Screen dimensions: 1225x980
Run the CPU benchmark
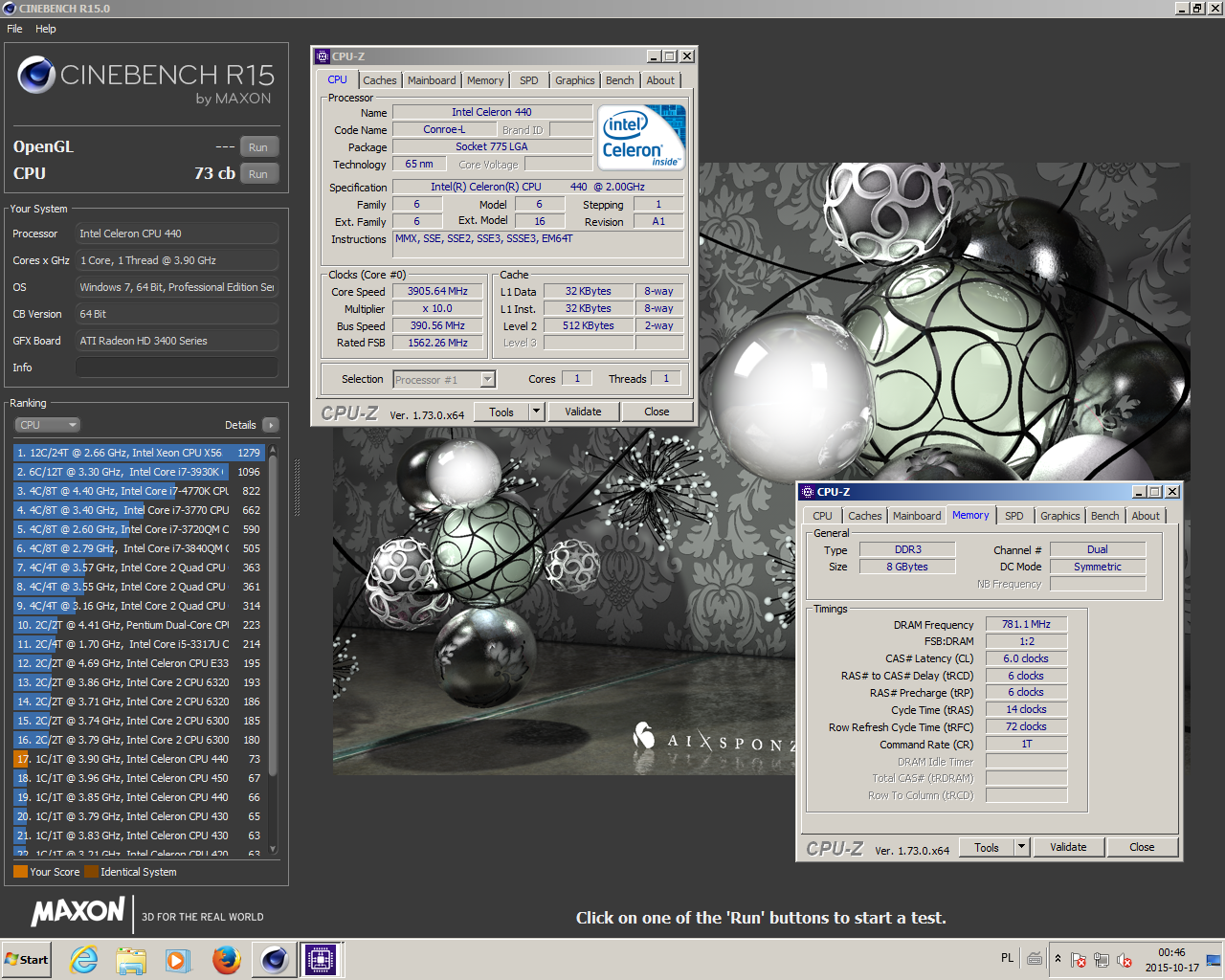258,174
